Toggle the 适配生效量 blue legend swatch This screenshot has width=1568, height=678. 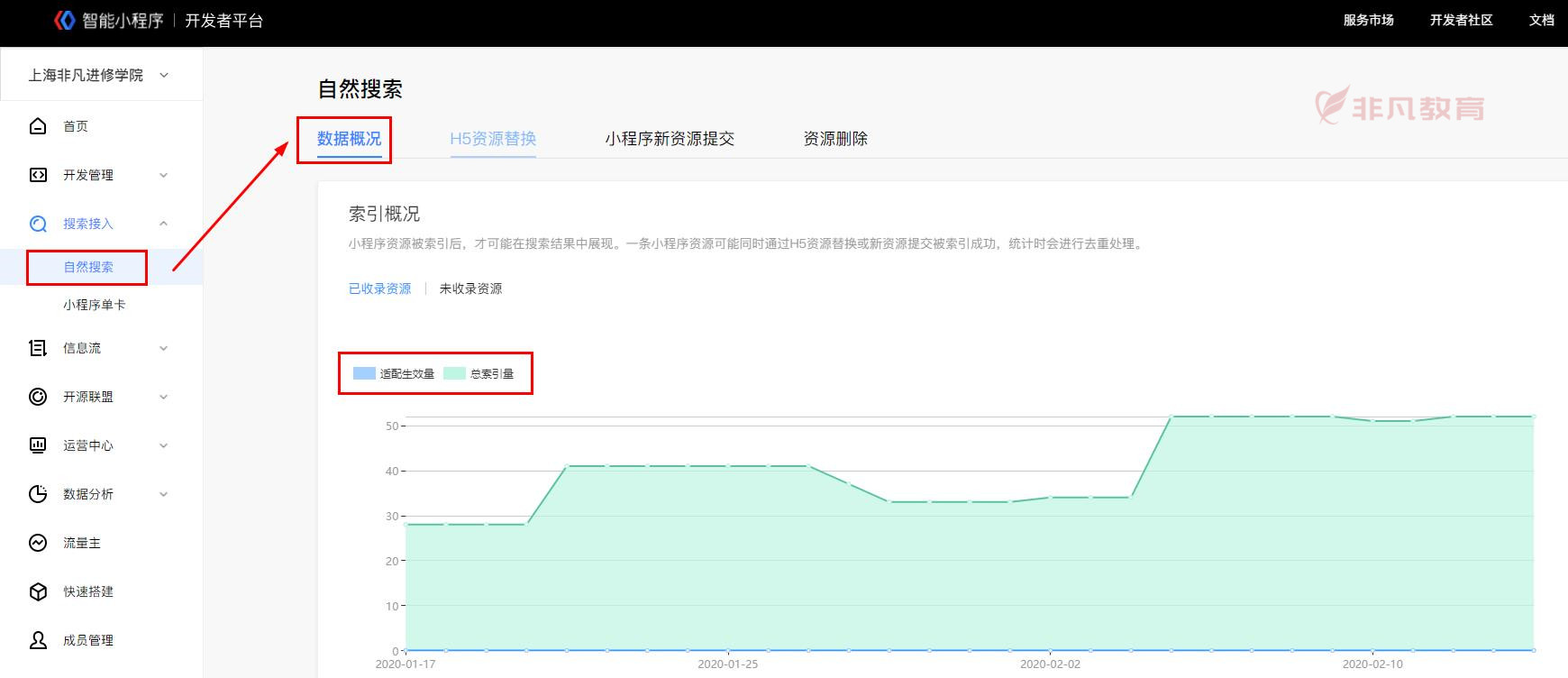(364, 373)
